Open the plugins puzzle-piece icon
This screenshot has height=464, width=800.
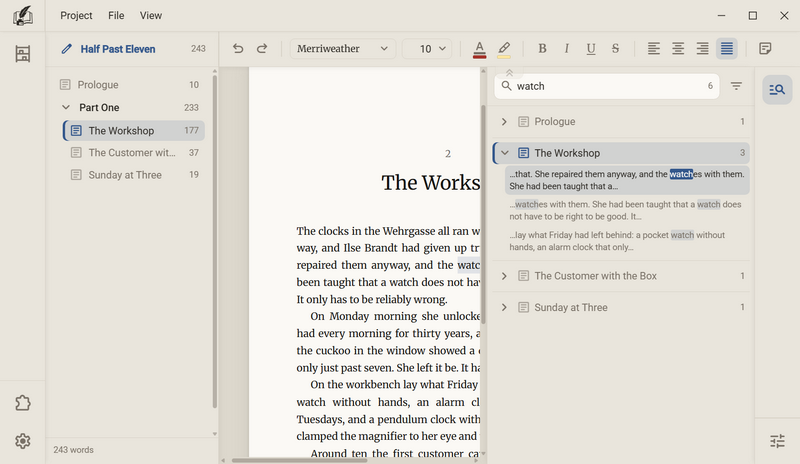click(22, 403)
